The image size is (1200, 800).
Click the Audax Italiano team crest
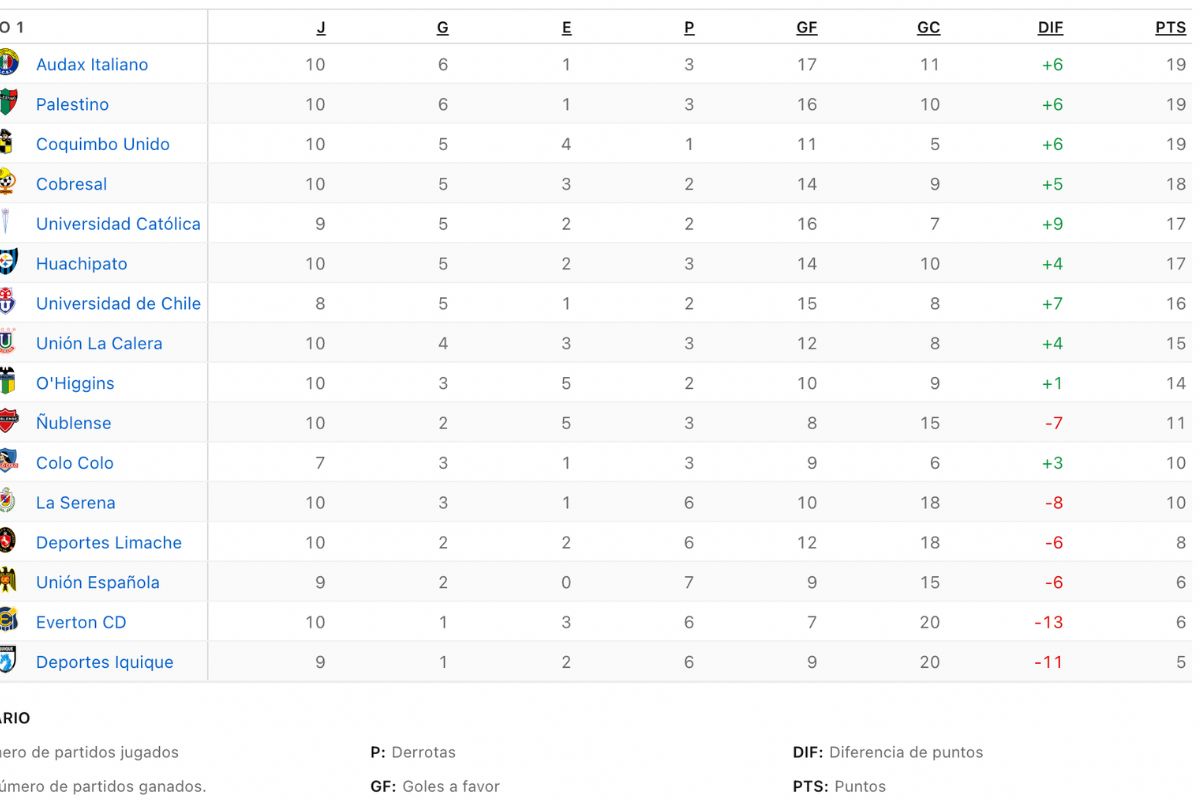point(8,64)
